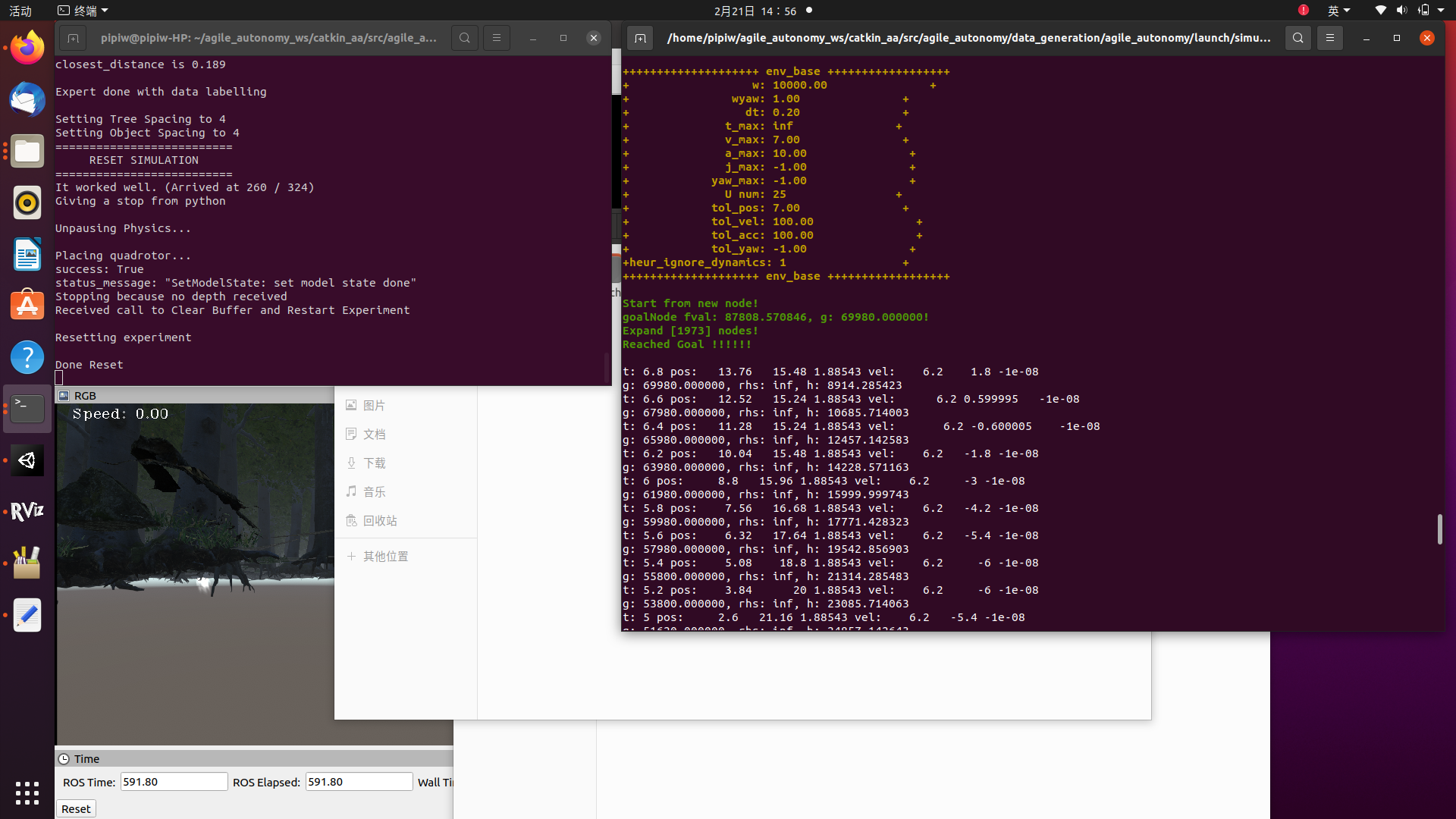Image resolution: width=1456 pixels, height=819 pixels.
Task: Expand the 终端 app menu dropdown
Action: (83, 11)
